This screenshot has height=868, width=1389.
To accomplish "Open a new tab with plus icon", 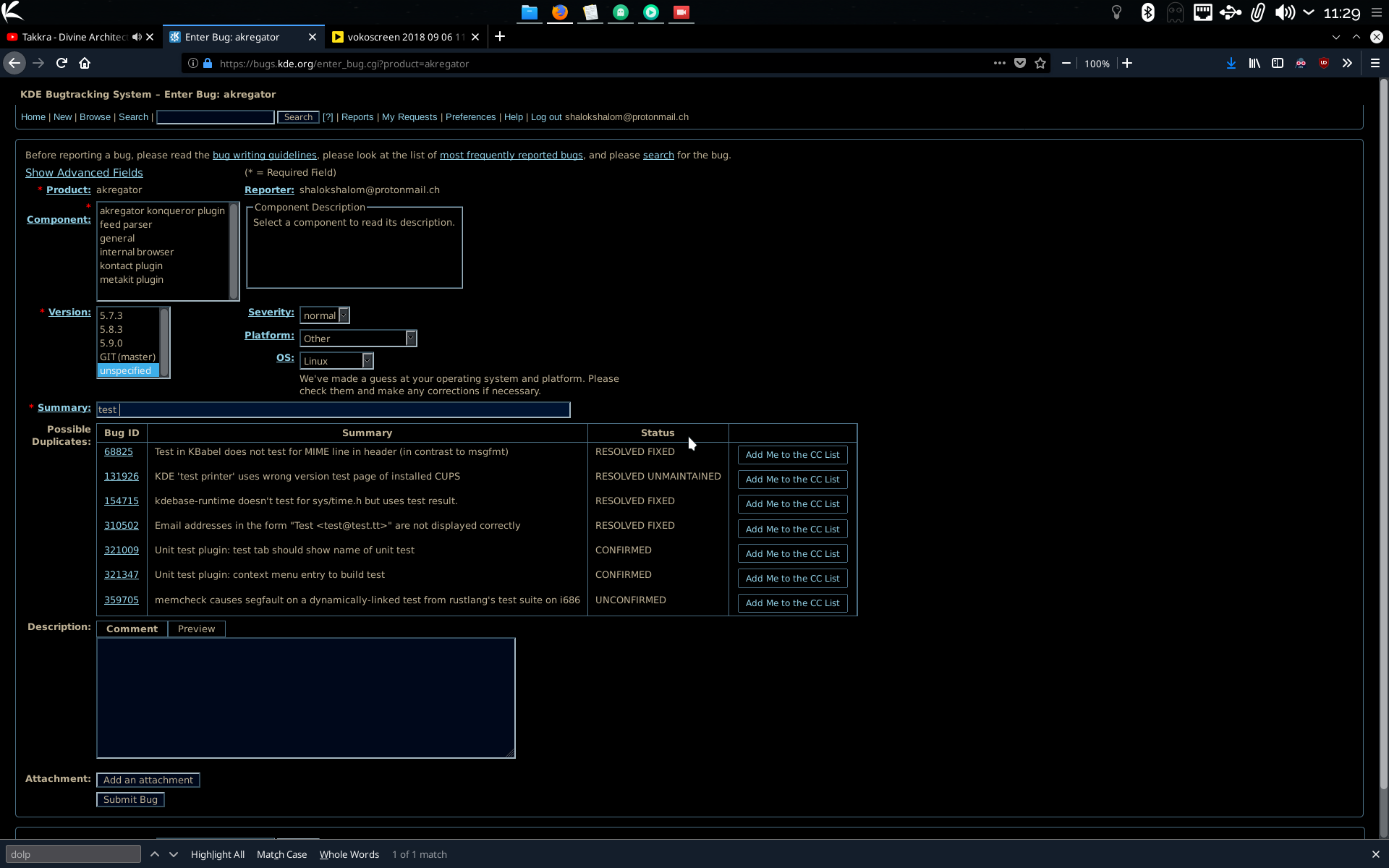I will tap(500, 37).
